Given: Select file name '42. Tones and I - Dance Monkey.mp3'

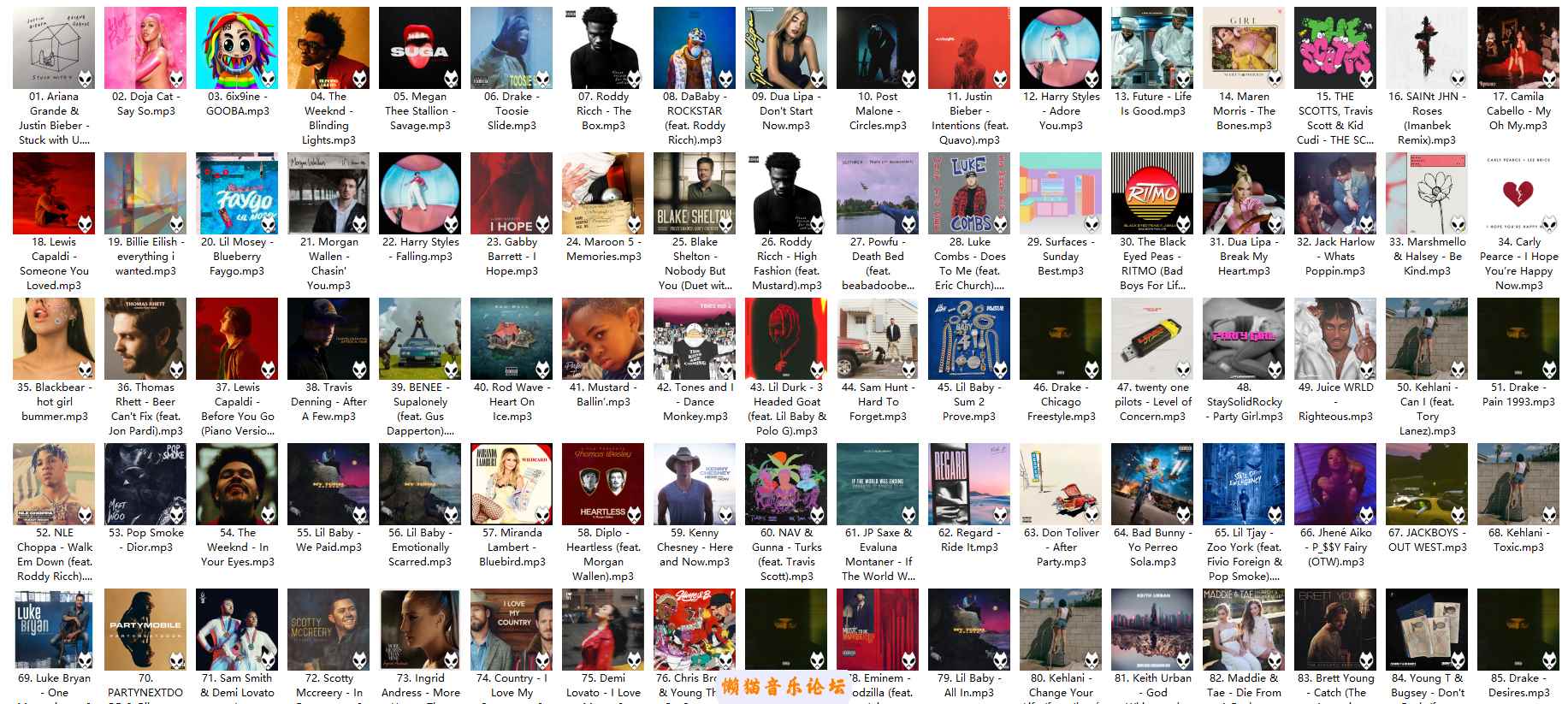Looking at the screenshot, I should point(695,402).
